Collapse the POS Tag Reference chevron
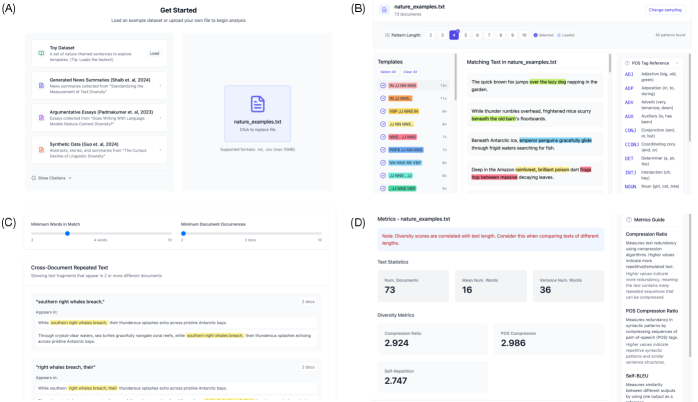The width and height of the screenshot is (698, 402). [677, 63]
